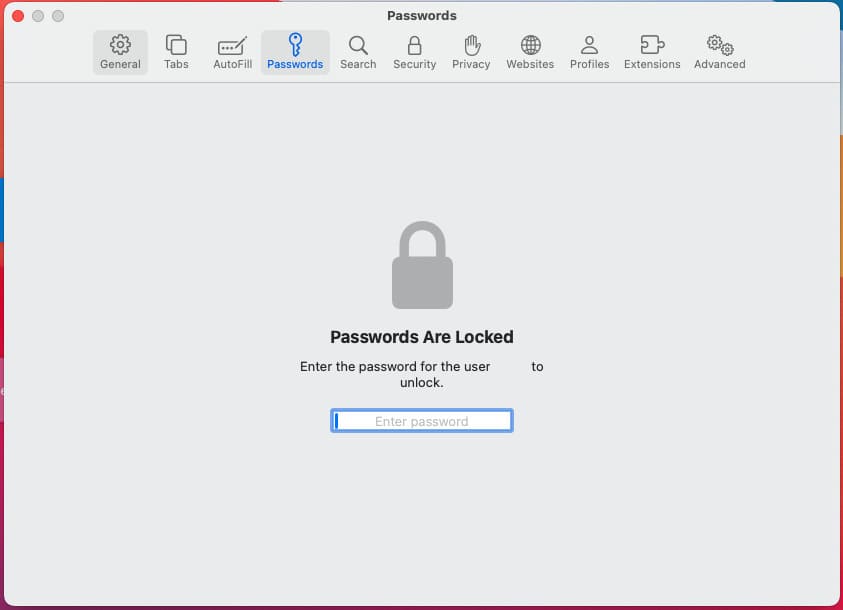Click the window title 'Passwords'
This screenshot has width=843, height=610.
422,16
